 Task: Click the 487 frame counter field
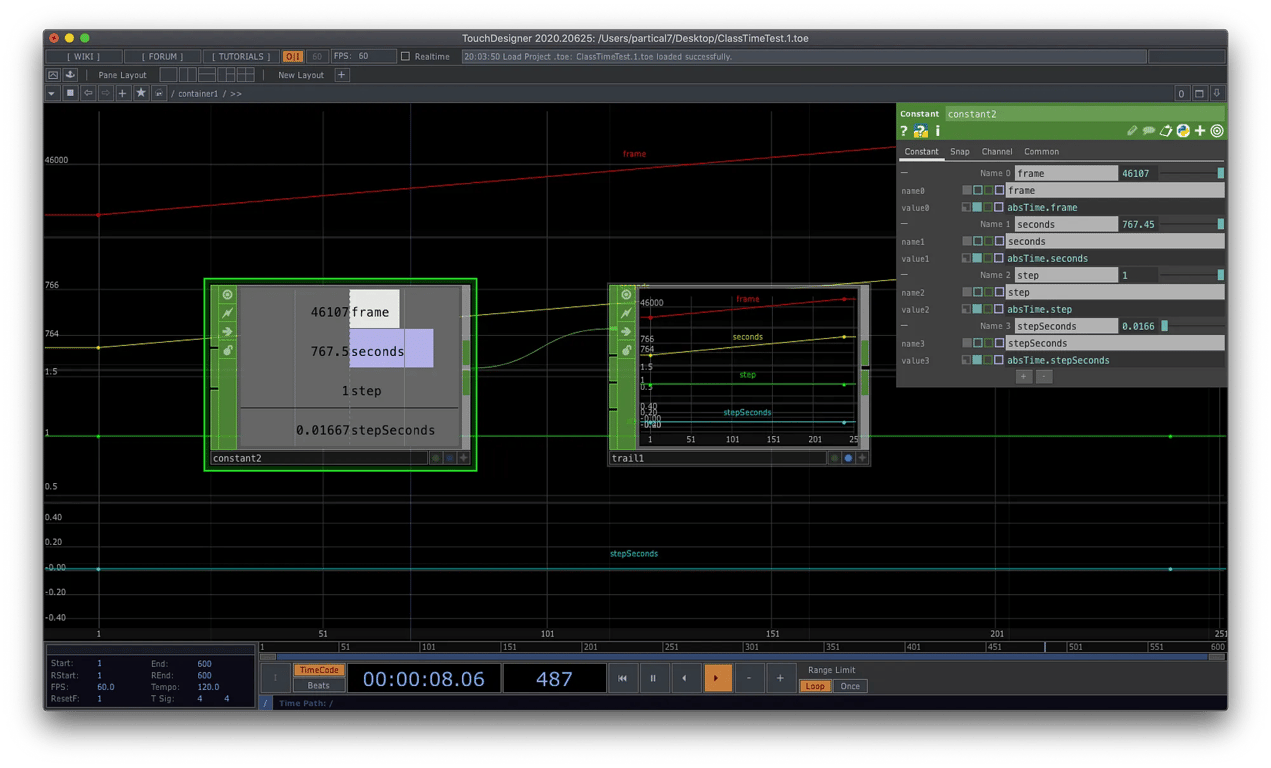coord(554,678)
